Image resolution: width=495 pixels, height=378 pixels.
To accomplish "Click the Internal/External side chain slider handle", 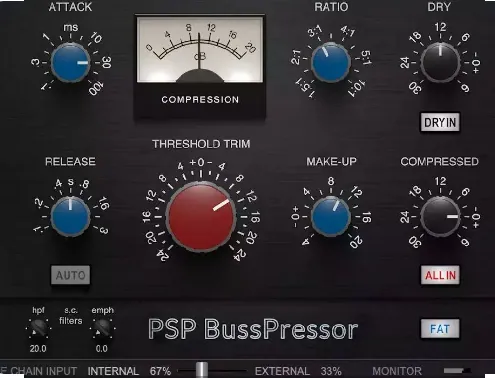I will (x=202, y=370).
